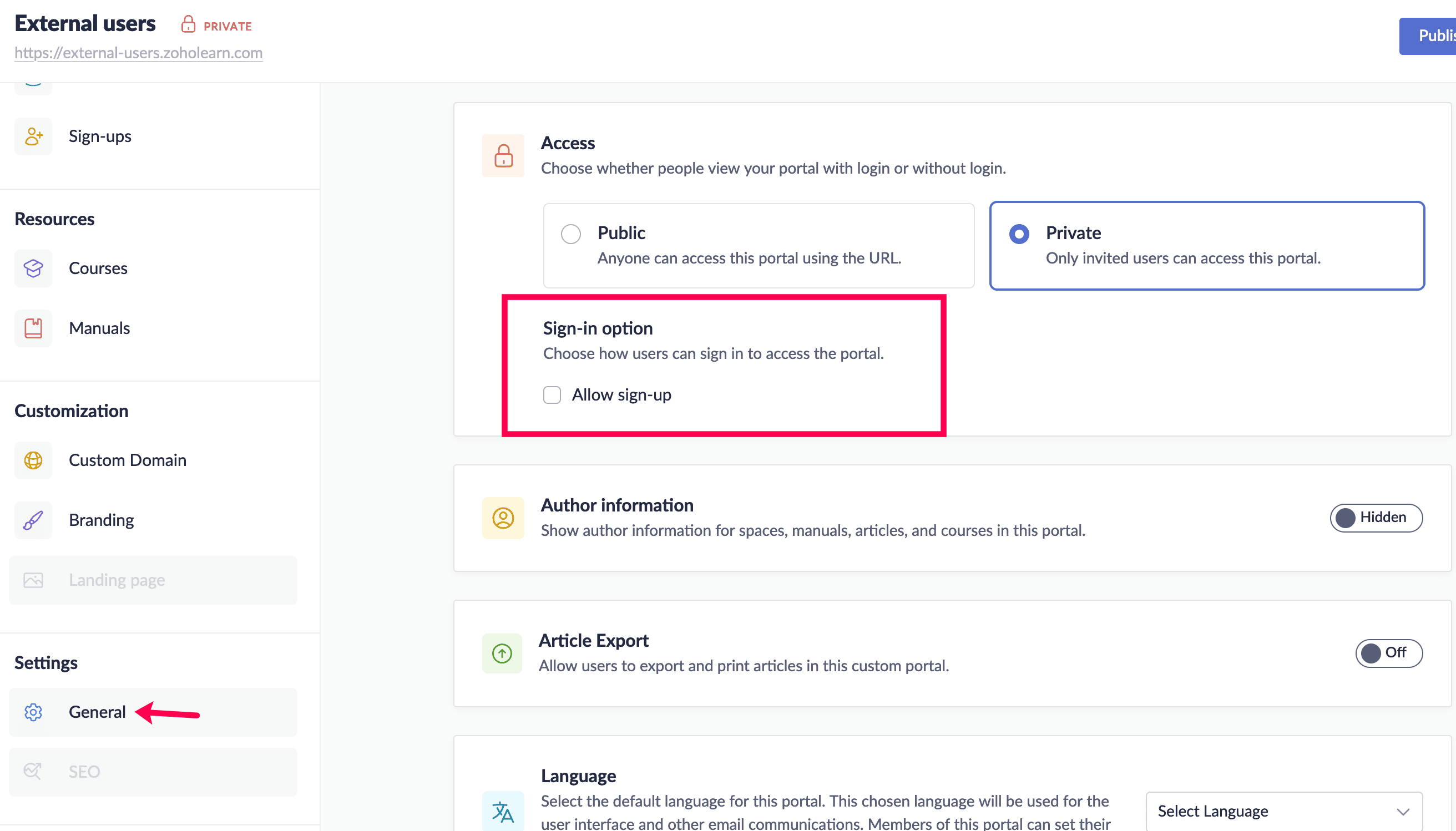
Task: Open the SEO settings menu item
Action: tap(84, 772)
